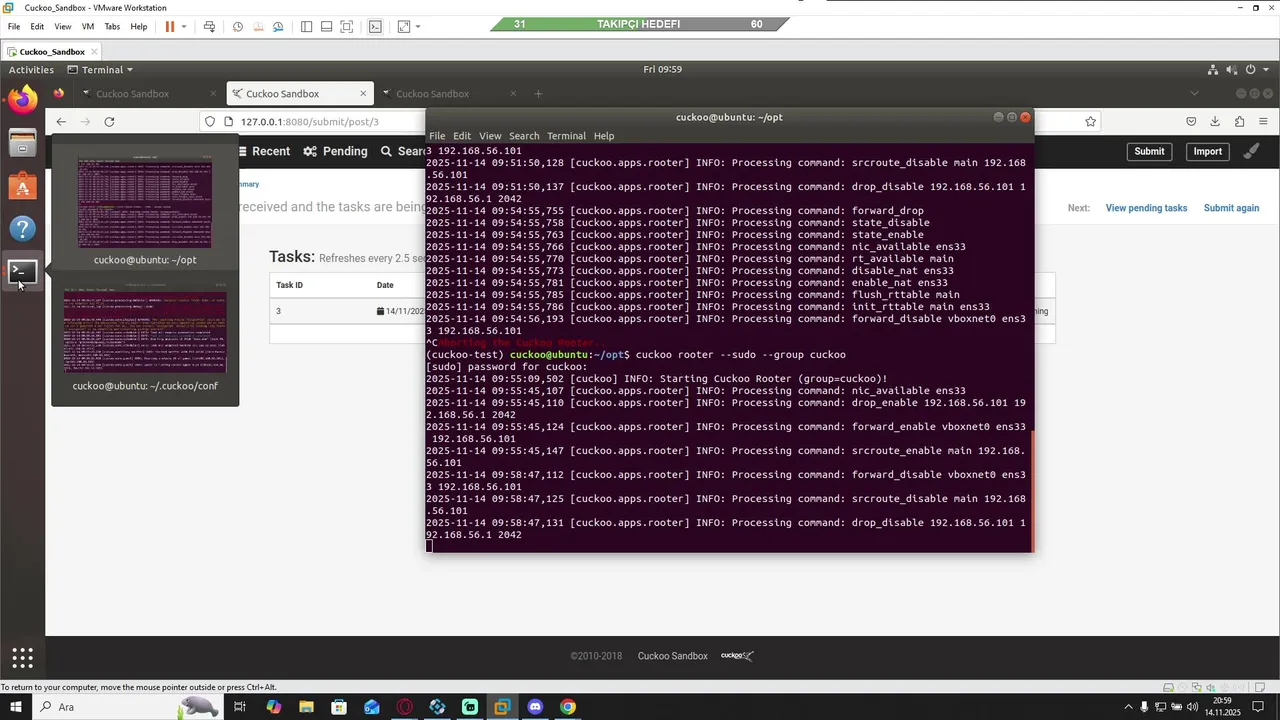1280x720 pixels.
Task: List all tabs dropdown chevron in Firefox
Action: point(1194,94)
